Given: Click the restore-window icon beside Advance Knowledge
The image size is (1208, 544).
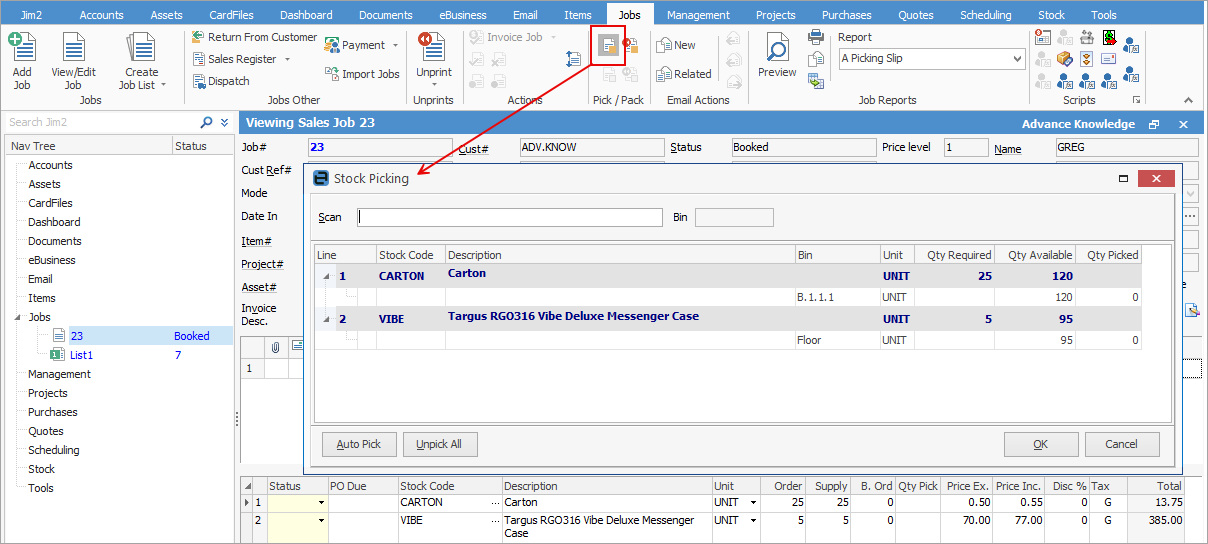Looking at the screenshot, I should pos(1154,124).
